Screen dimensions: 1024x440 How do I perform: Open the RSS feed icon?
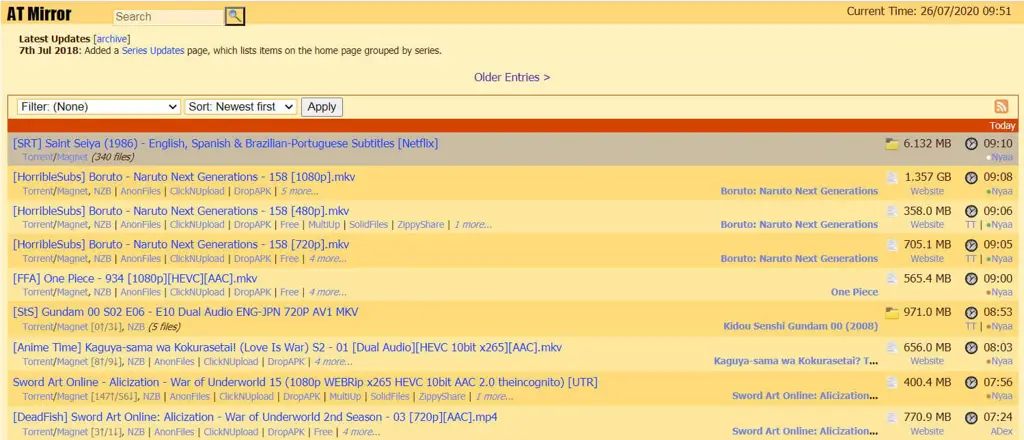click(x=1001, y=106)
